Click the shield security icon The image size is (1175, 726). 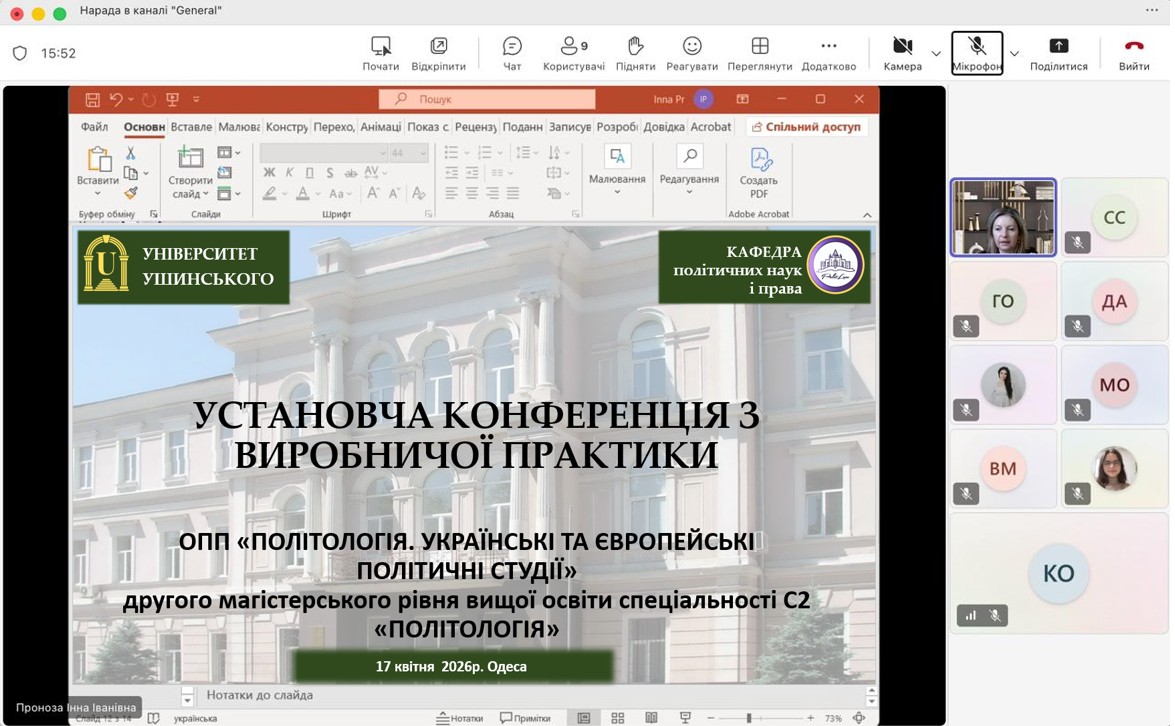(20, 54)
